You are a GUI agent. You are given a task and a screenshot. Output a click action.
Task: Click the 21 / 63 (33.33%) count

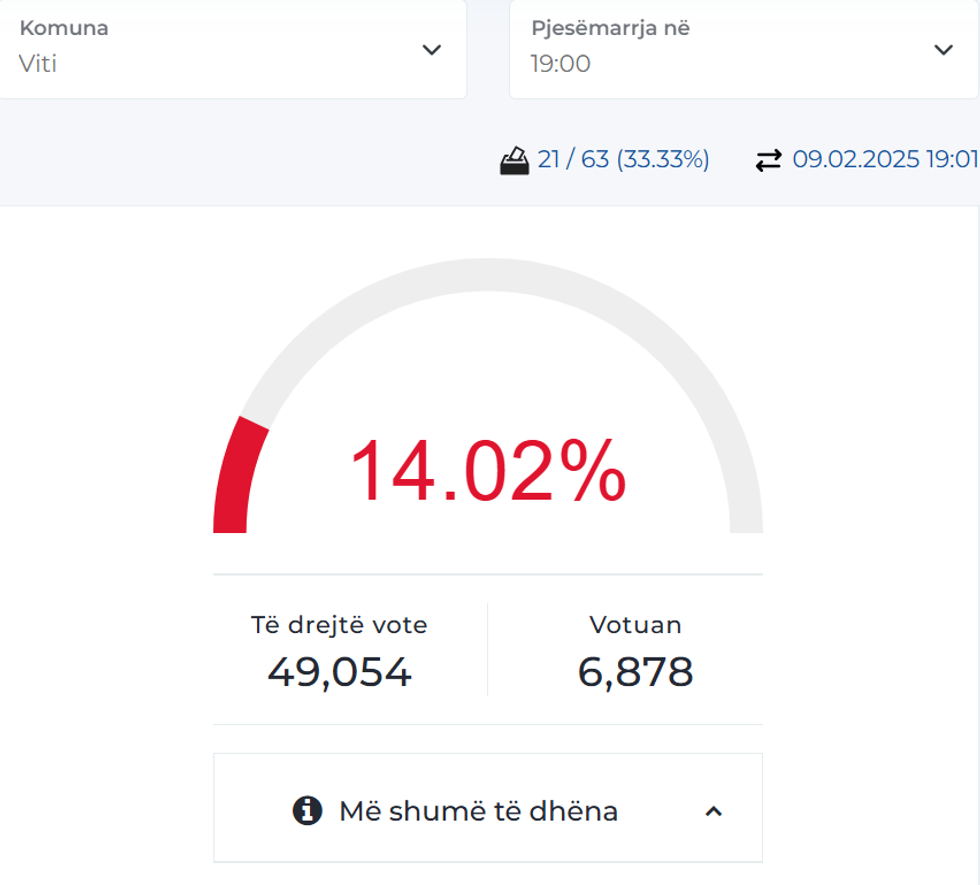point(623,160)
